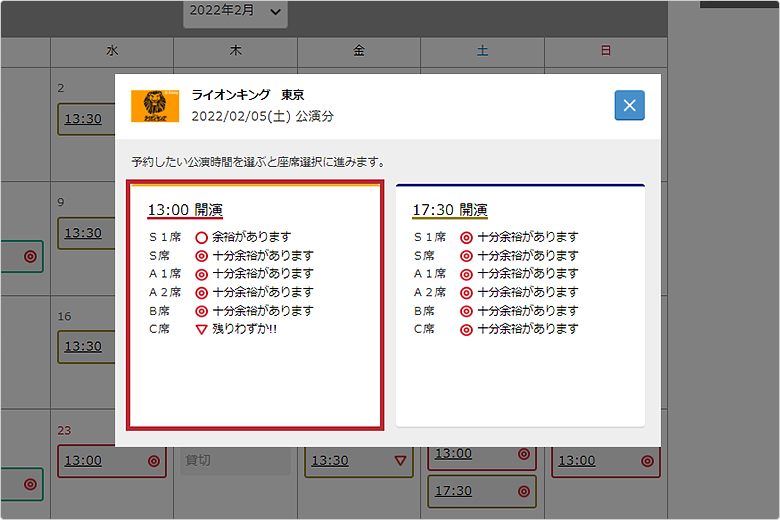Click the 貸切 label in Thursday column

[198, 460]
